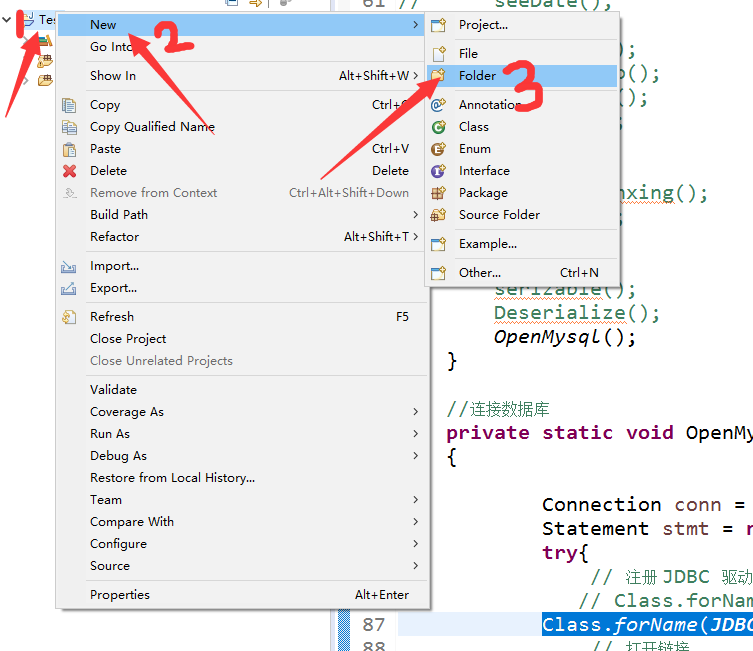The image size is (753, 651).
Task: Click Deserialize(); line in editor
Action: click(577, 313)
